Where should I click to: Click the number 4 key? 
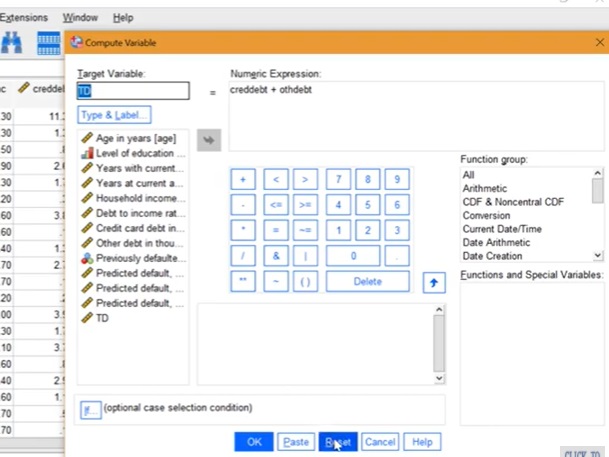pos(338,205)
